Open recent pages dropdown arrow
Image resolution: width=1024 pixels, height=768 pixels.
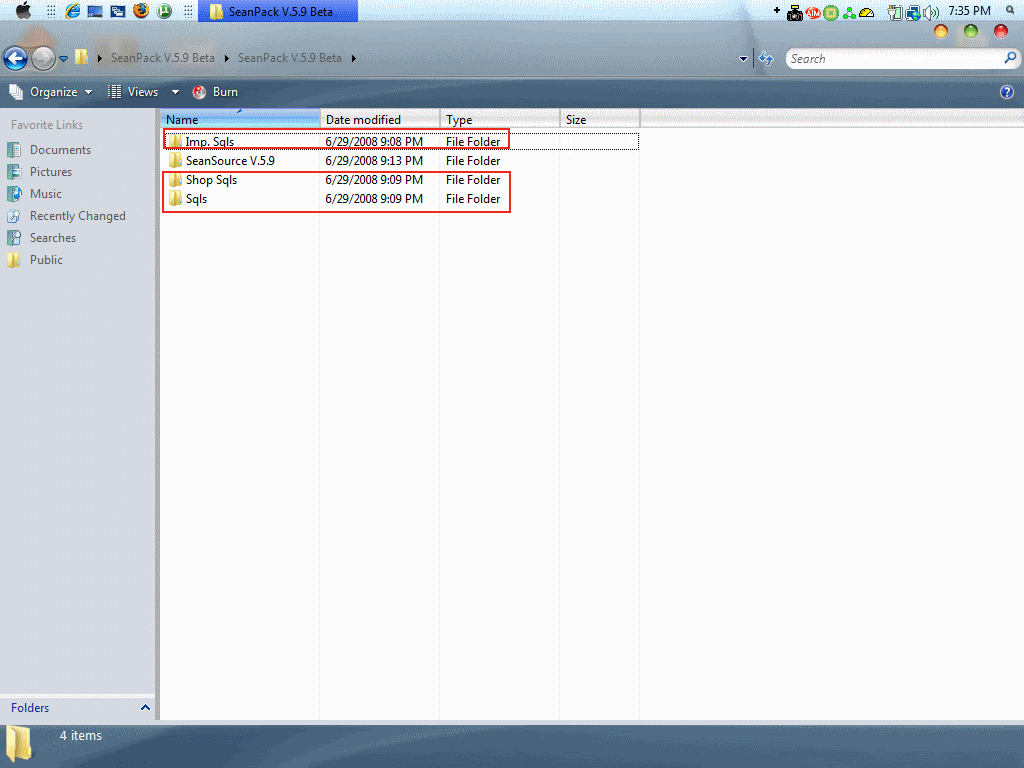point(63,59)
